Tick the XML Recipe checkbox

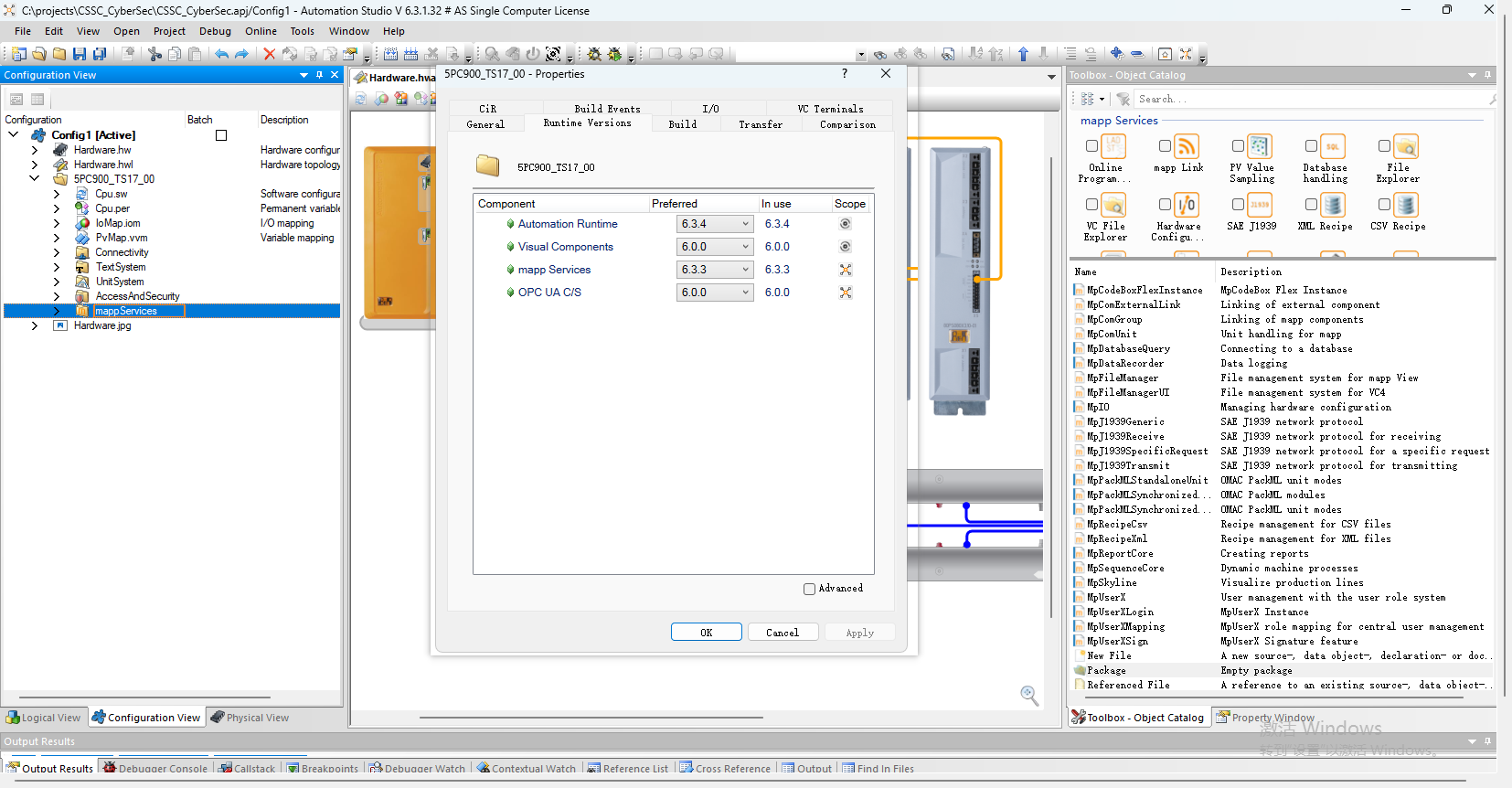tap(1311, 205)
